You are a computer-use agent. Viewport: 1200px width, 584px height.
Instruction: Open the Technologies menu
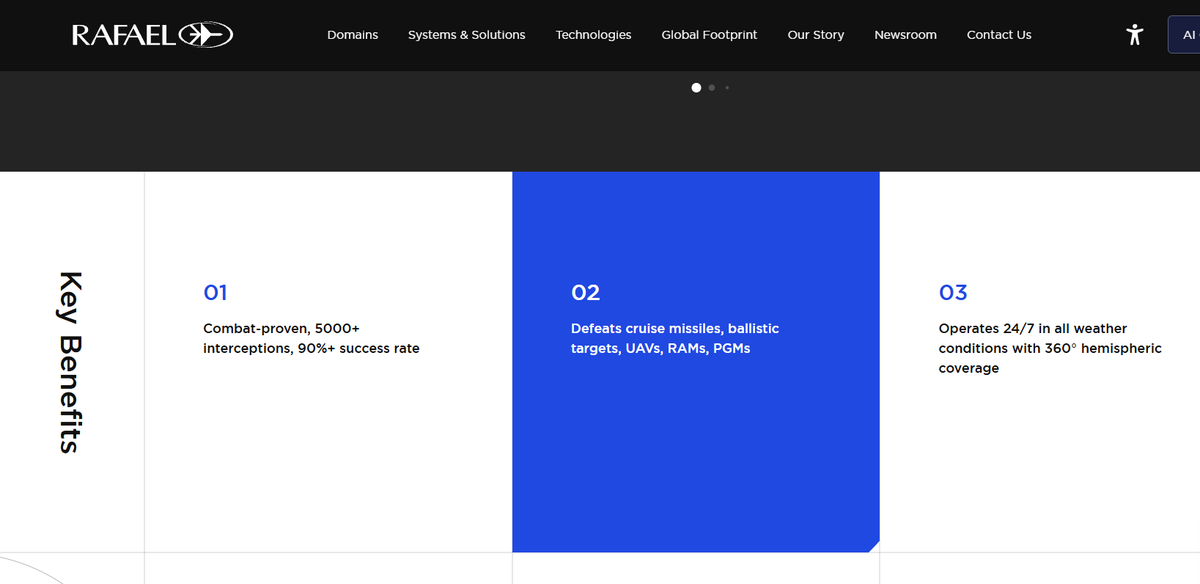click(594, 35)
